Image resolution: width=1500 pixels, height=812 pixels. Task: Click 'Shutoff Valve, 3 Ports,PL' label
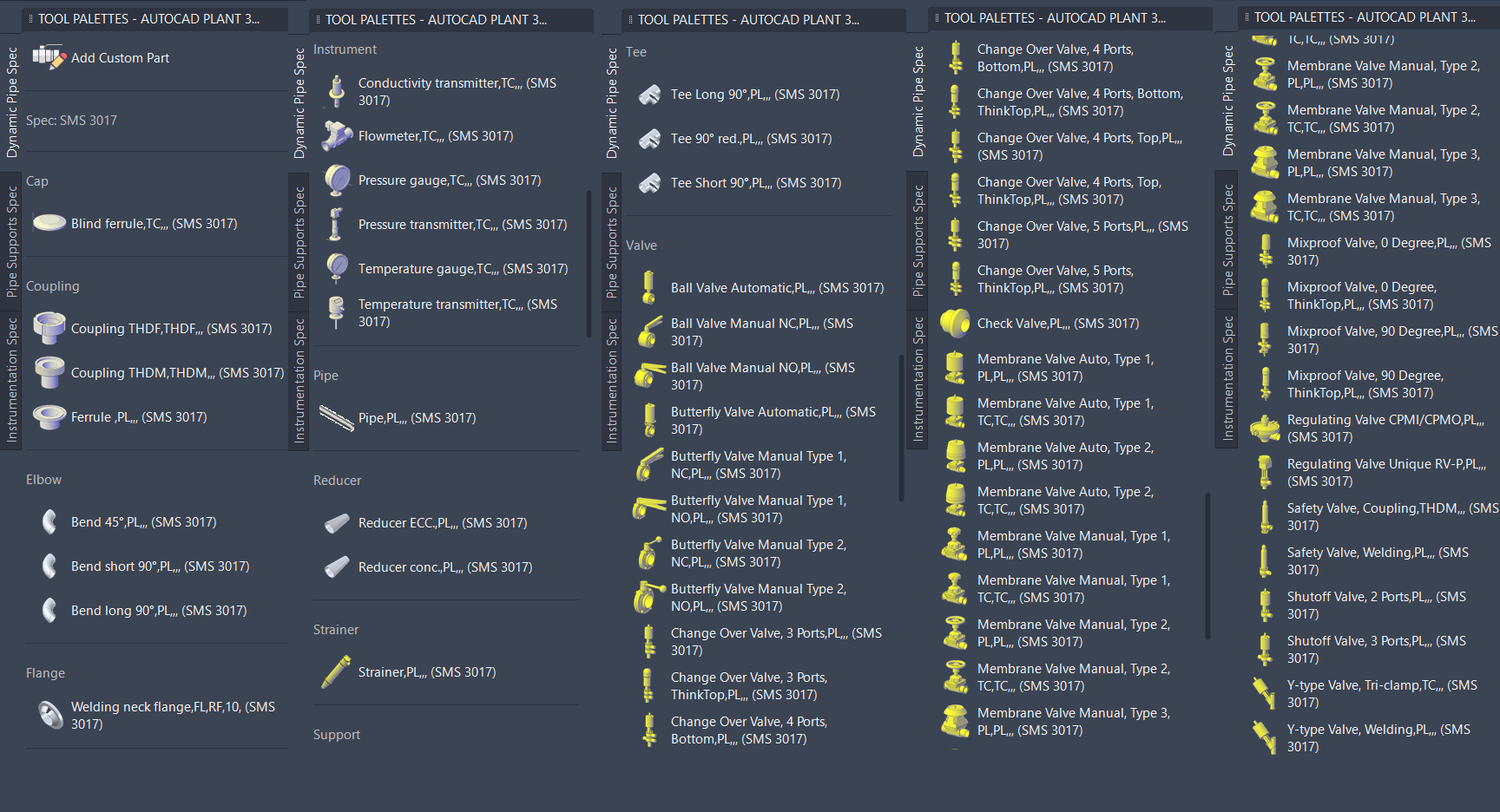click(1377, 649)
